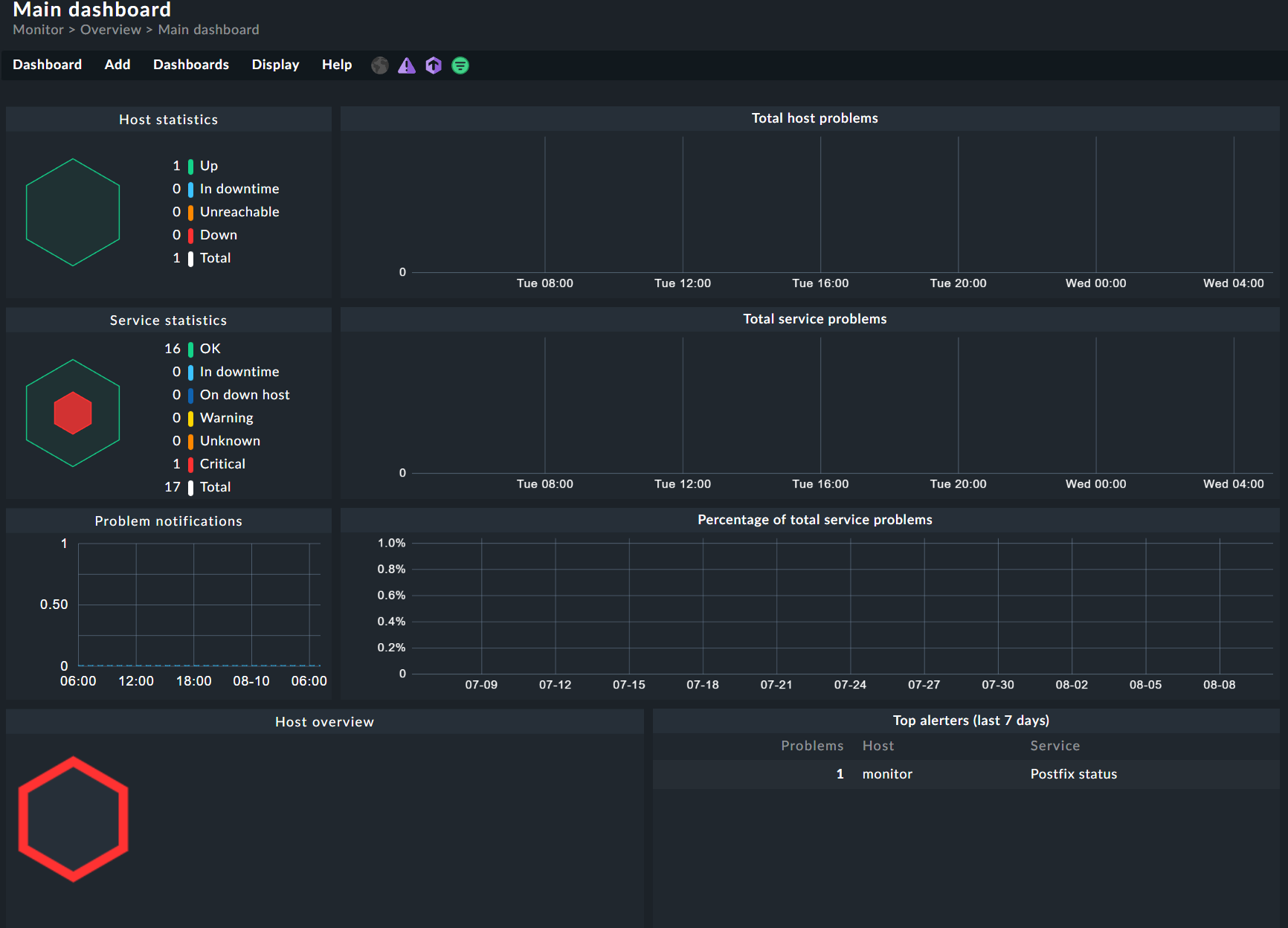
Task: Click the OK services status entry
Action: pyautogui.click(x=210, y=349)
